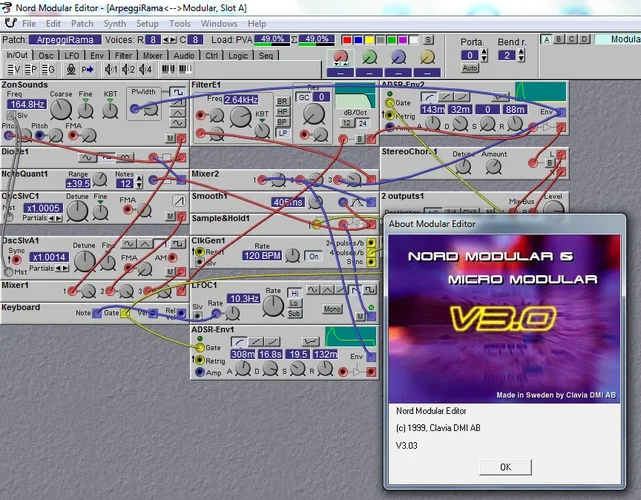Click the G list module icon
This screenshot has width=641, height=500.
tap(48, 70)
